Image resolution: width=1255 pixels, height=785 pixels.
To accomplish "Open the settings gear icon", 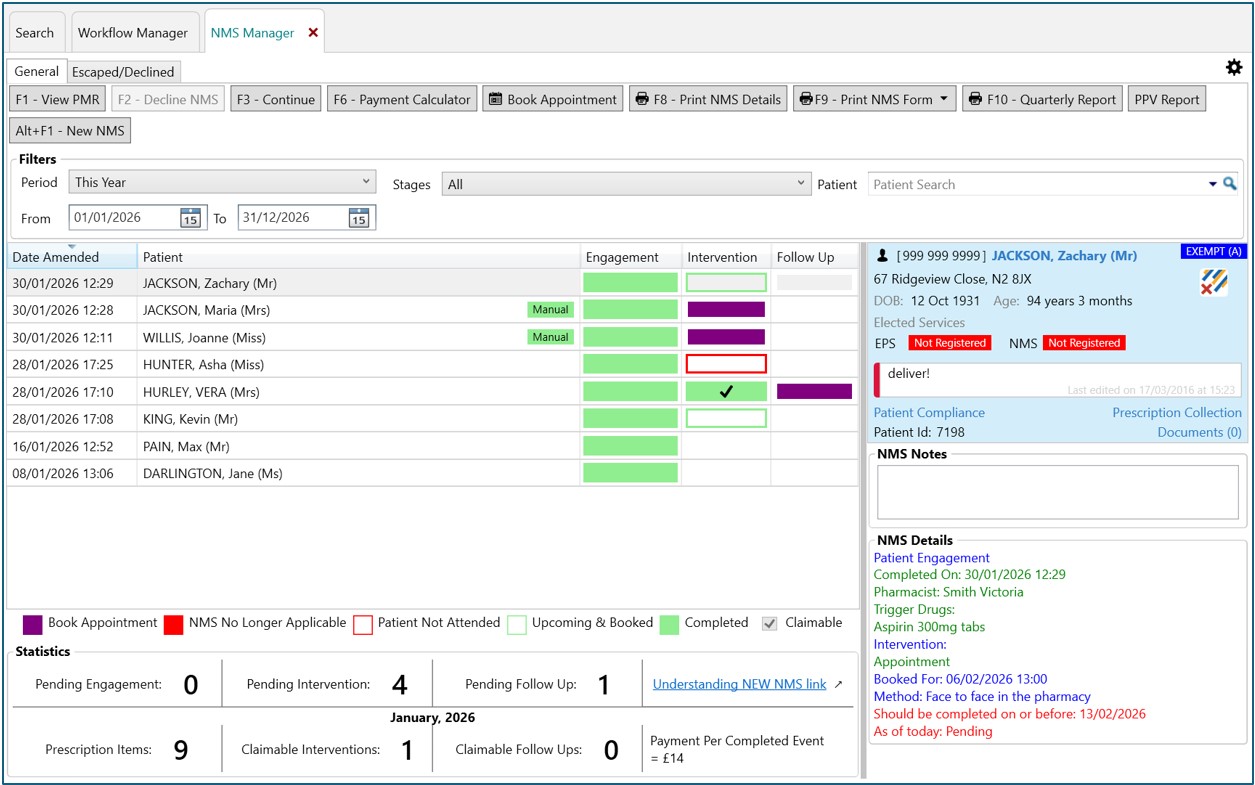I will coord(1234,68).
